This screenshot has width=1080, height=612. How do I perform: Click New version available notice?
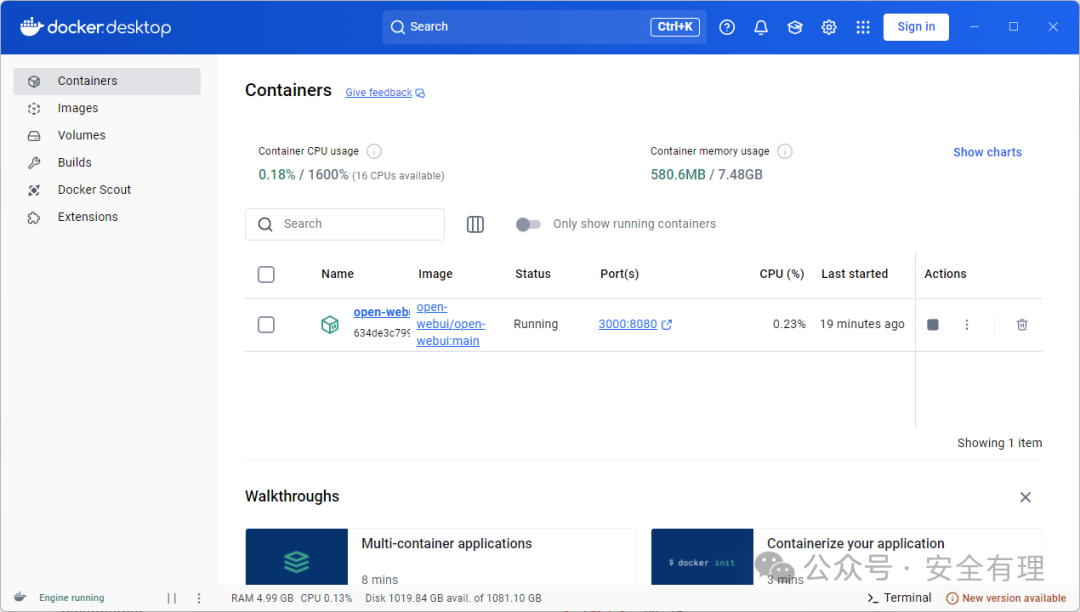coord(1006,598)
